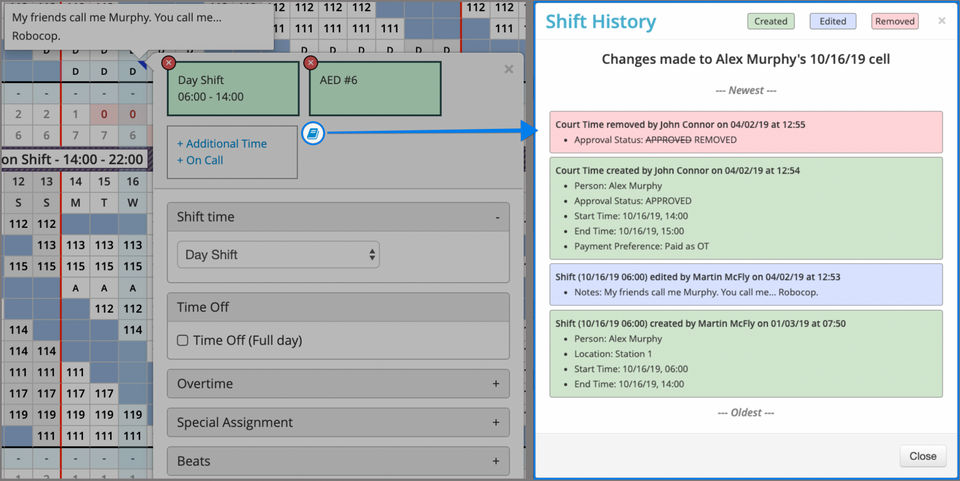Close the shift editor popup
Viewport: 960px width, 481px height.
click(x=508, y=69)
